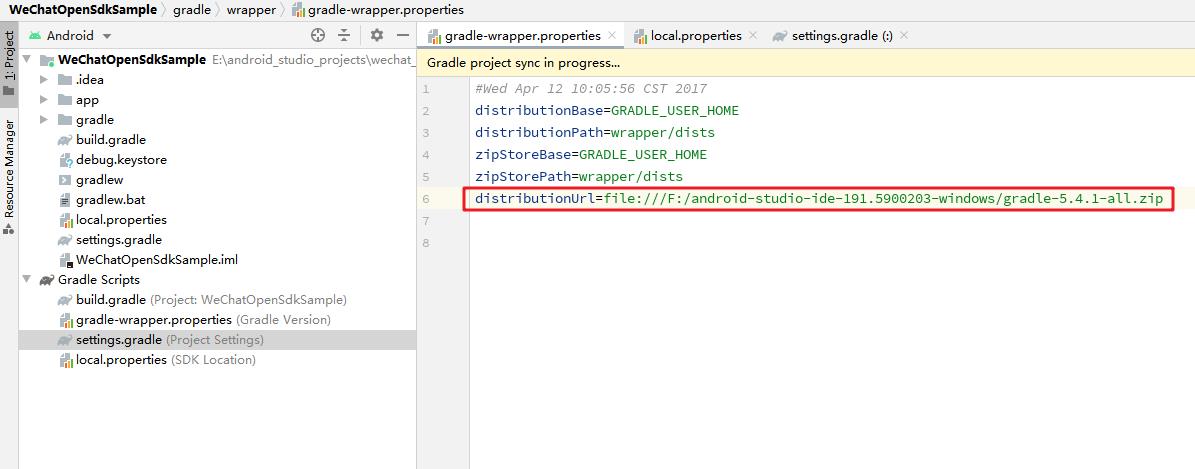This screenshot has width=1195, height=469.
Task: Click the Android icon in the panel header
Action: click(x=35, y=35)
